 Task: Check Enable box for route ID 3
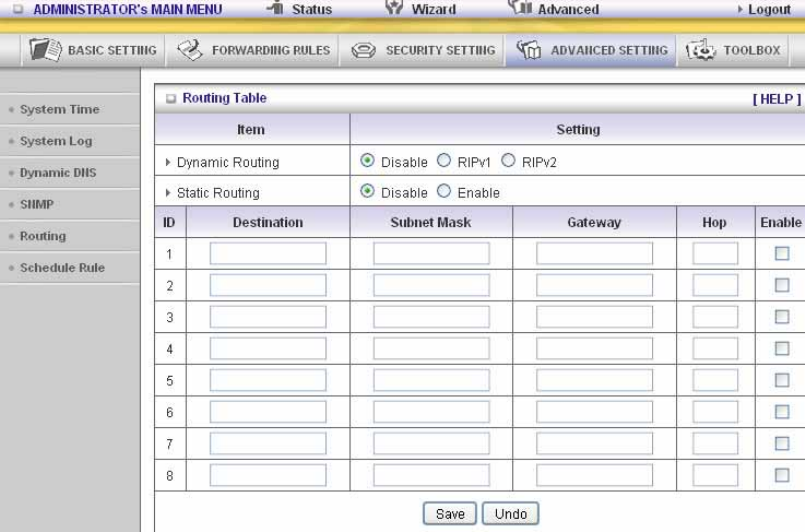coord(782,317)
